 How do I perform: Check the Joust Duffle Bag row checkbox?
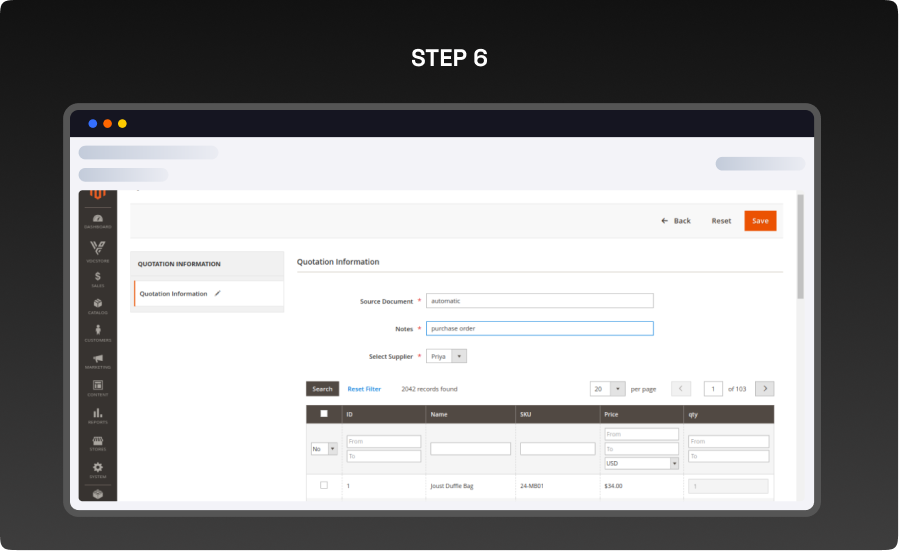pos(323,485)
